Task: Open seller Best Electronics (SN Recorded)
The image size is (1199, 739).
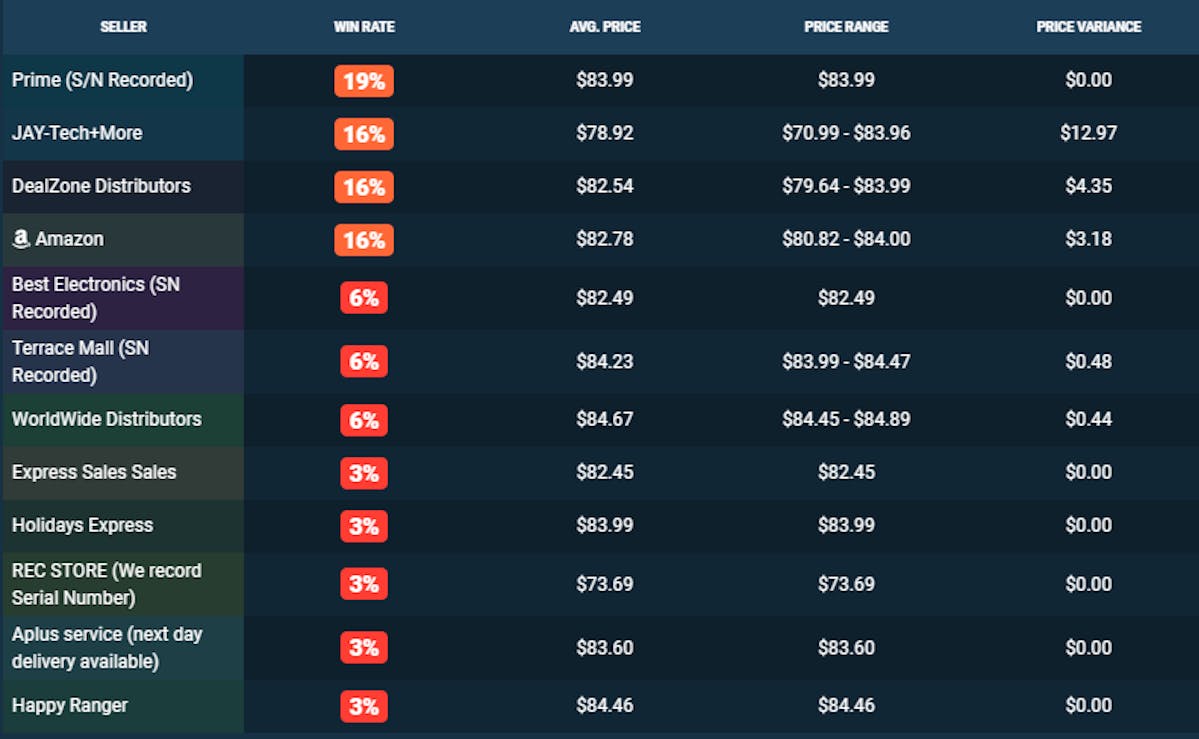Action: click(x=96, y=298)
